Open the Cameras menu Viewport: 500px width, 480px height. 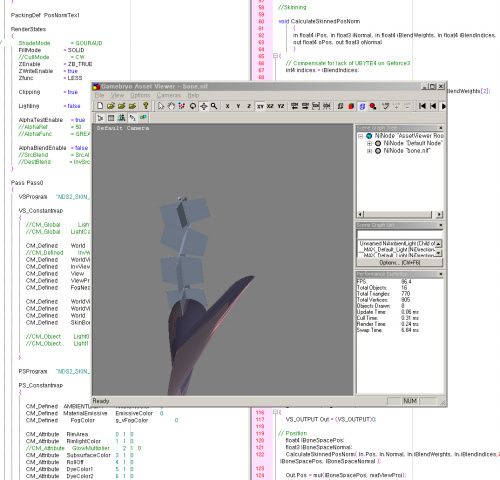pos(169,95)
